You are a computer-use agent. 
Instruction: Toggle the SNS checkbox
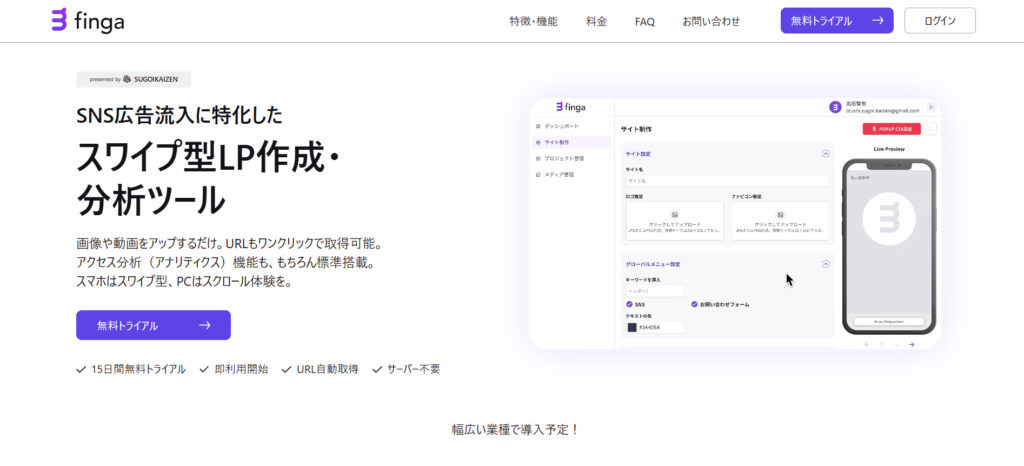pyautogui.click(x=630, y=304)
